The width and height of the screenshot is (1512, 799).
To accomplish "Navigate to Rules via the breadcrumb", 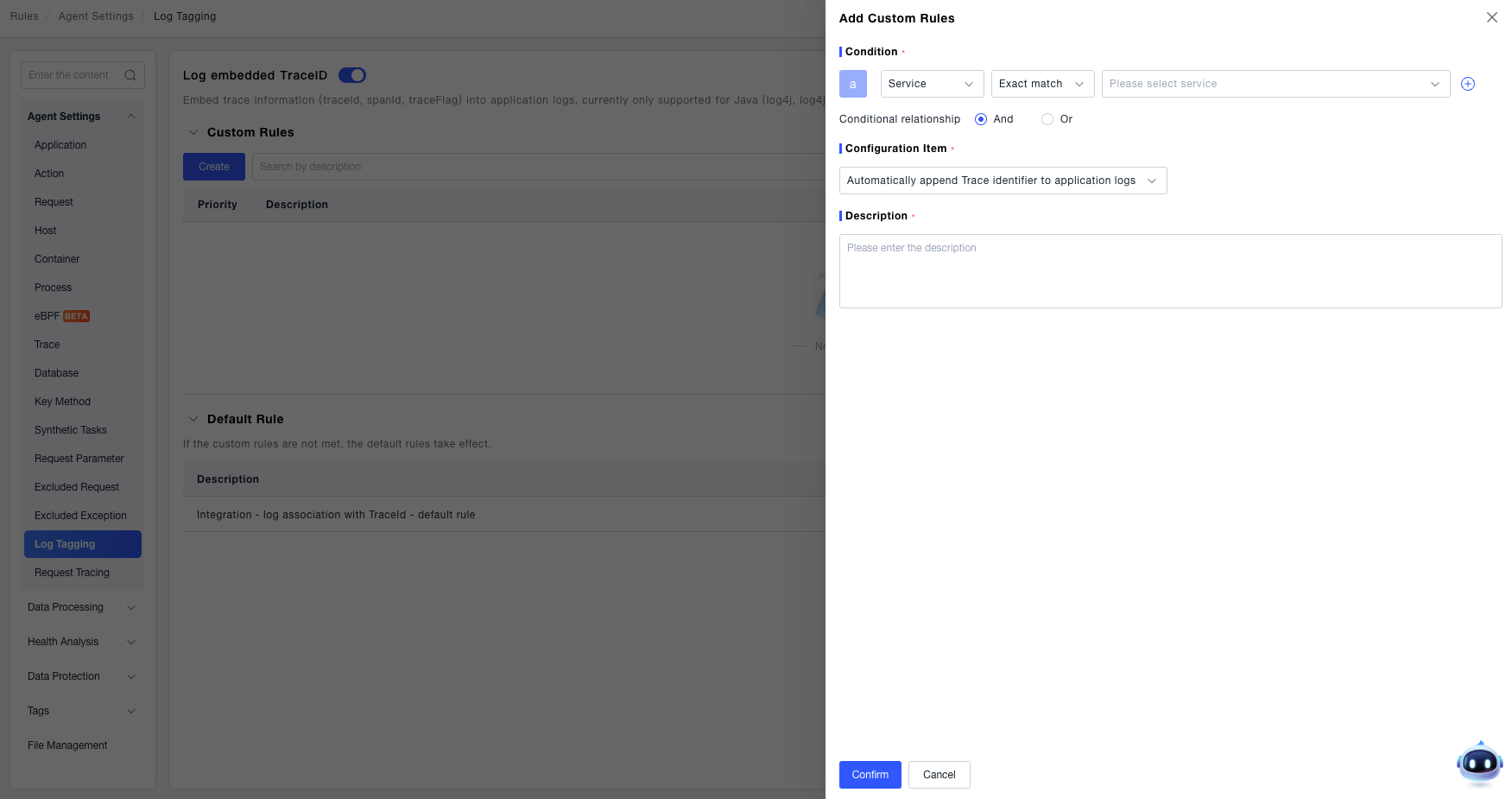I will point(23,16).
